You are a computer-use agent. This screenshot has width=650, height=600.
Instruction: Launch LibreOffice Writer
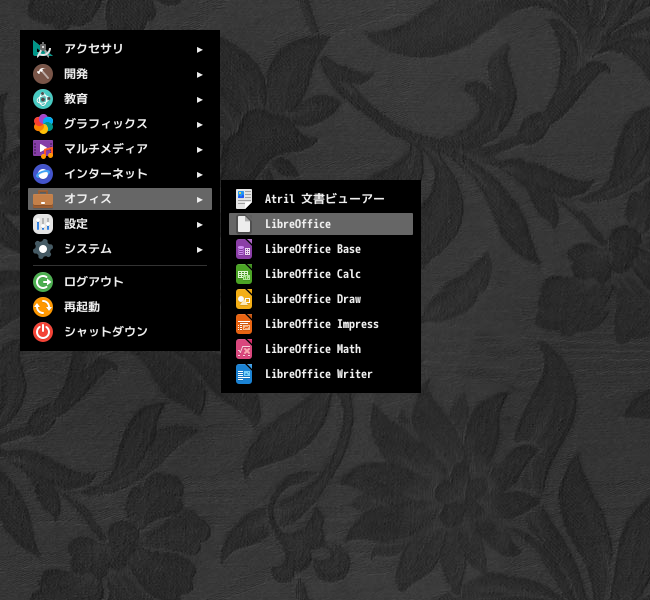click(321, 374)
